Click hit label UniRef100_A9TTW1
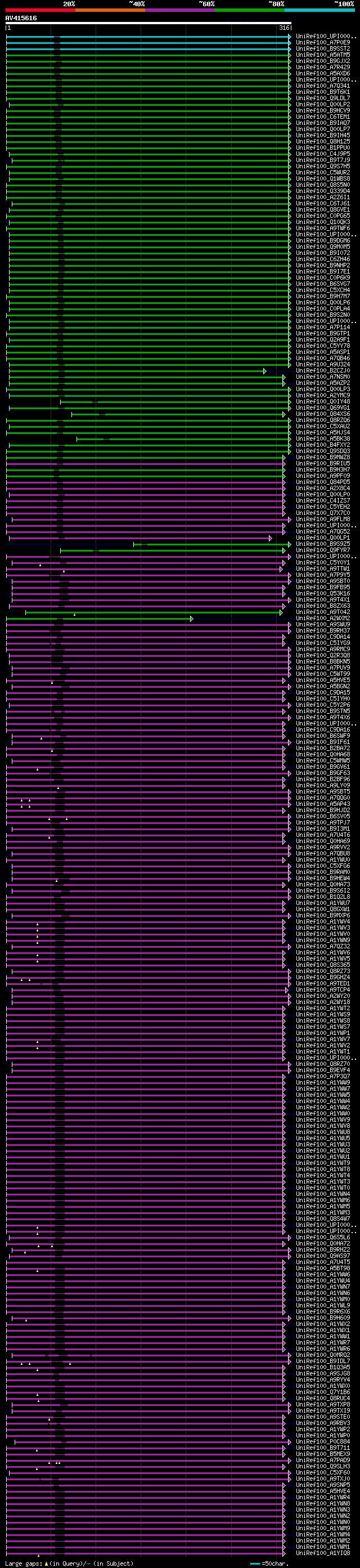This screenshot has width=360, height=1568. point(323,568)
